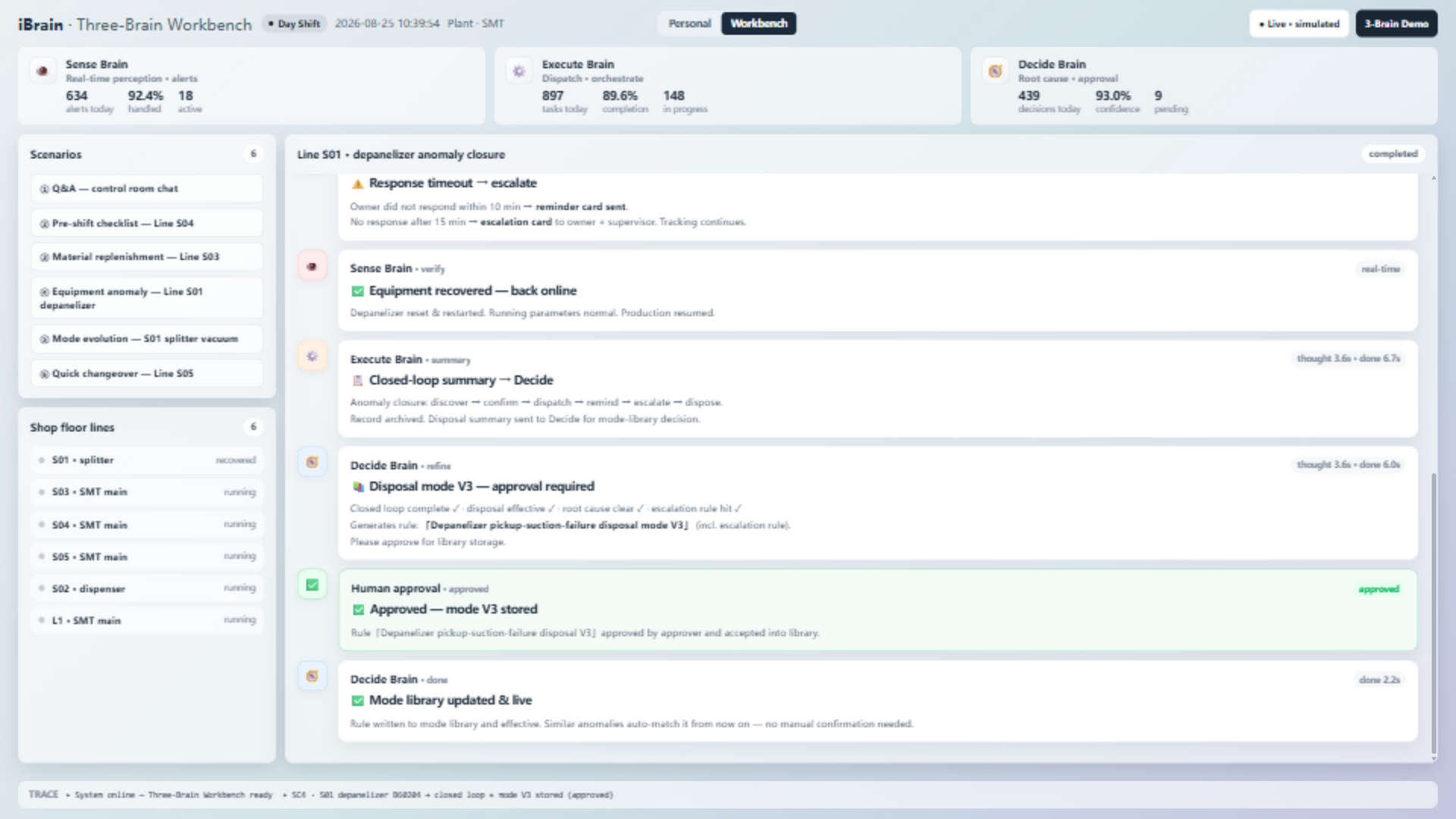Select the S04 SMT main line row

tap(147, 525)
